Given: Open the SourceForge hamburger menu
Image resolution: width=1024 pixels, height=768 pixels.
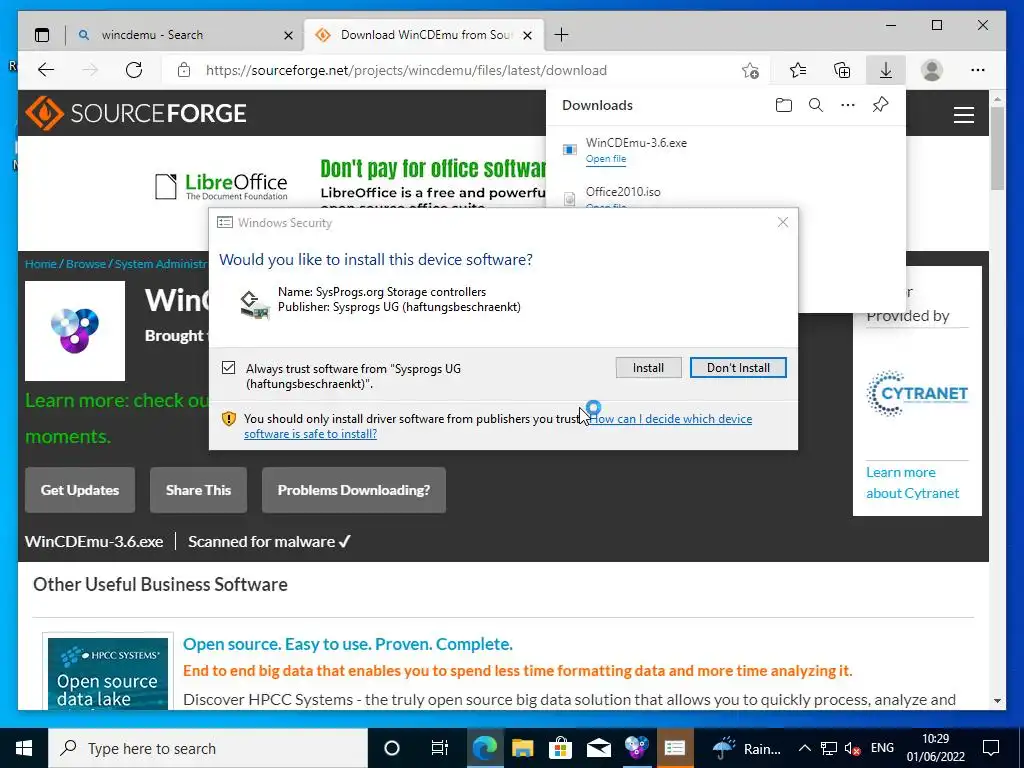Looking at the screenshot, I should [x=964, y=115].
